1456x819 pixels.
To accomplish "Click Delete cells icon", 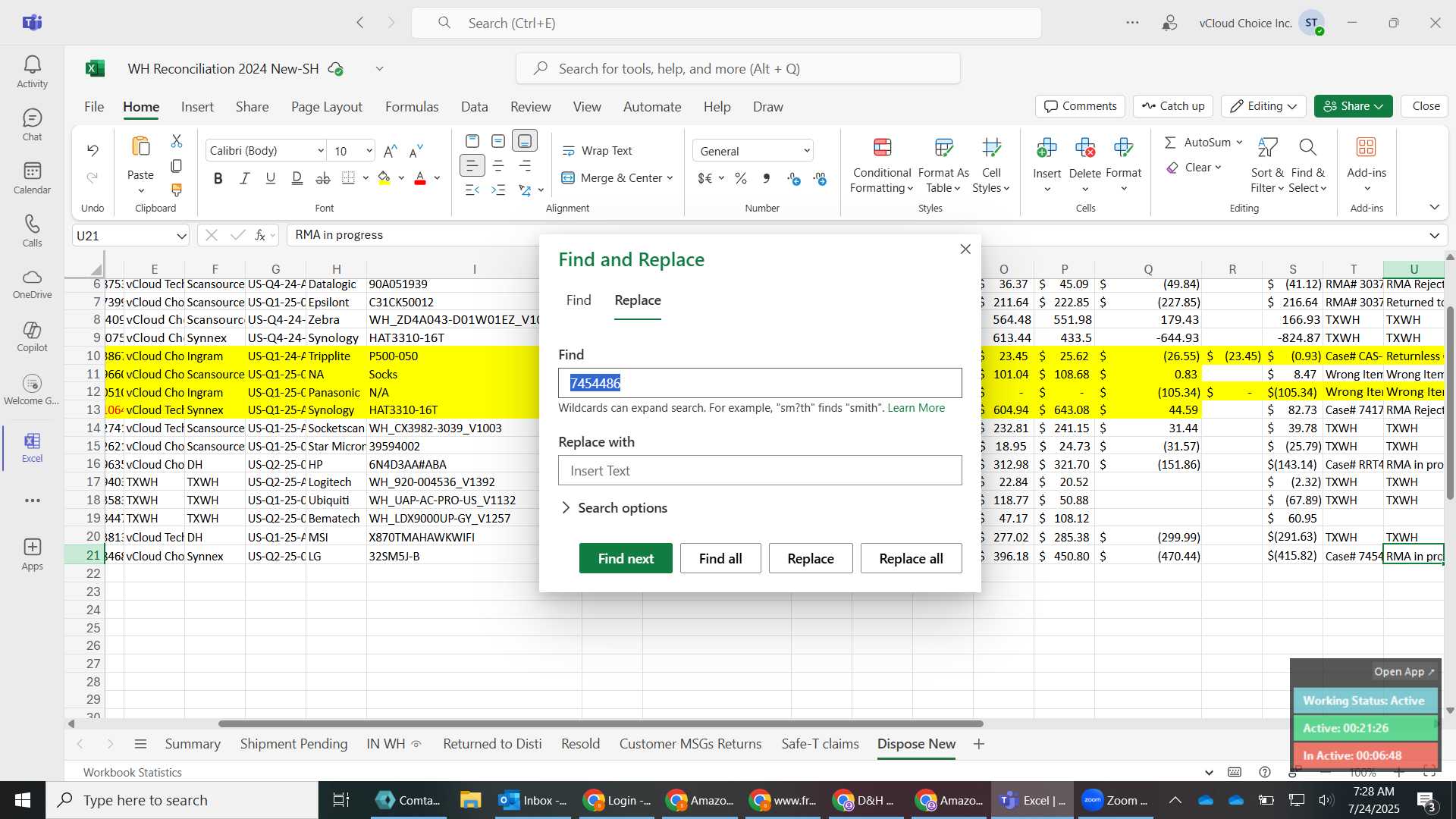I will [x=1085, y=147].
